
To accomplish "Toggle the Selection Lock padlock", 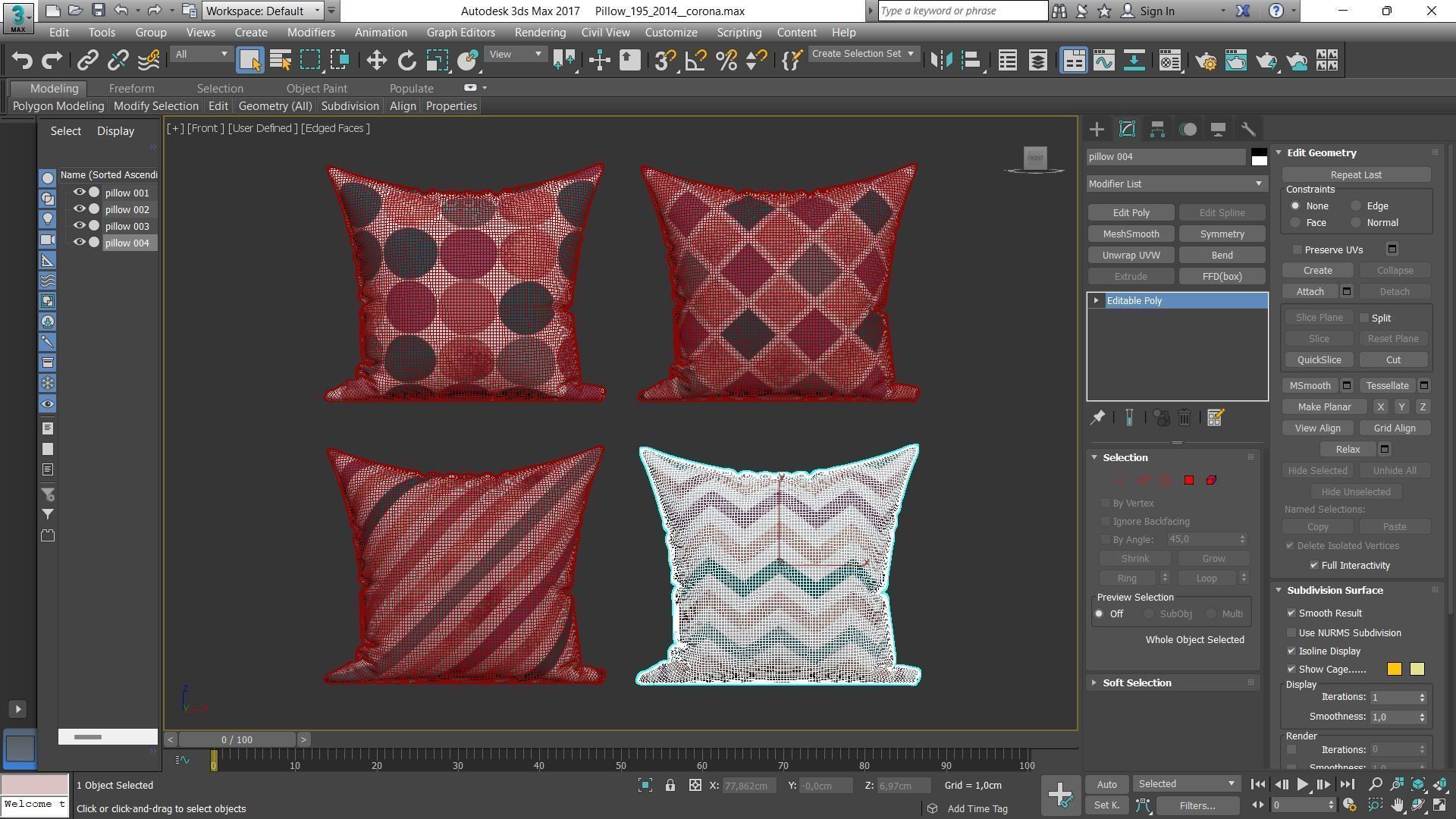I will [670, 786].
